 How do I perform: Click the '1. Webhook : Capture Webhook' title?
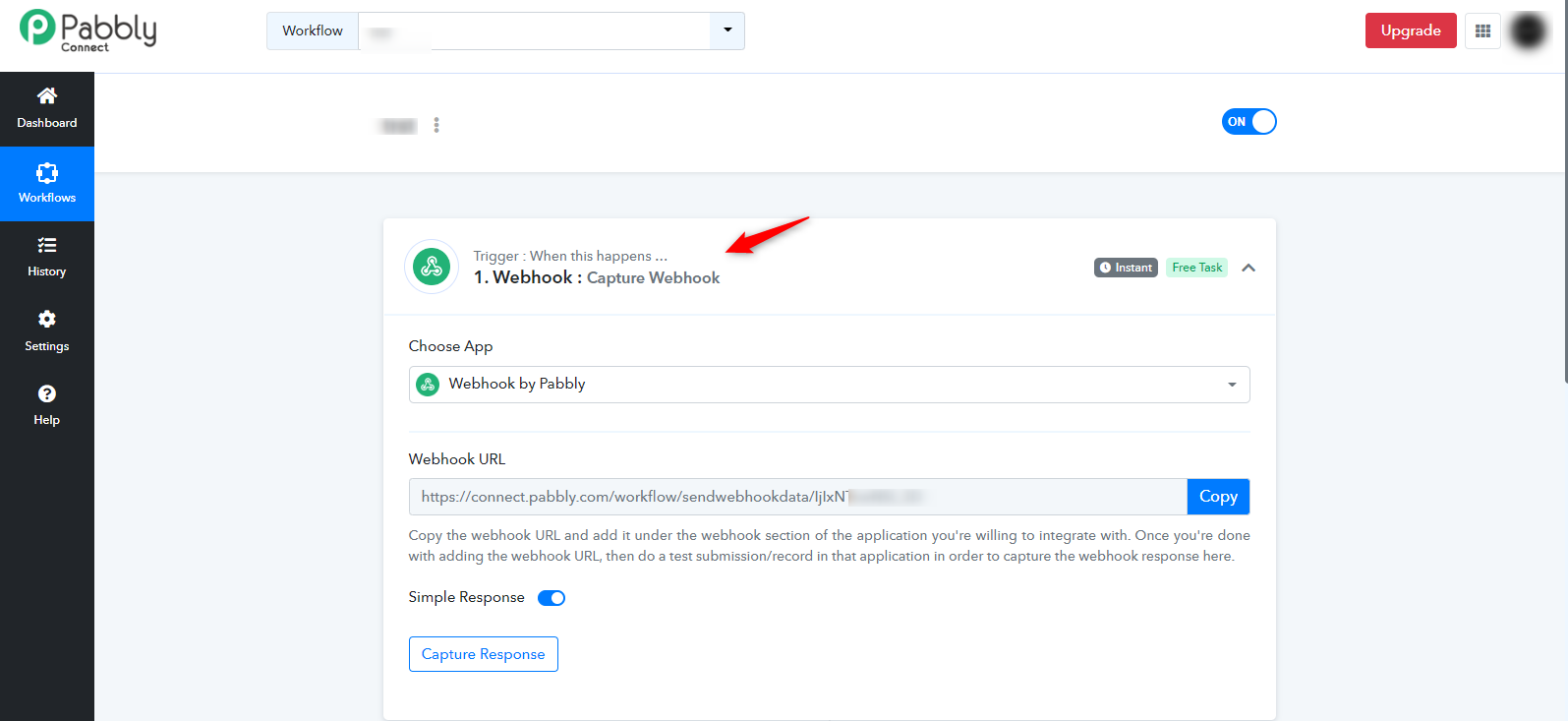pyautogui.click(x=597, y=277)
